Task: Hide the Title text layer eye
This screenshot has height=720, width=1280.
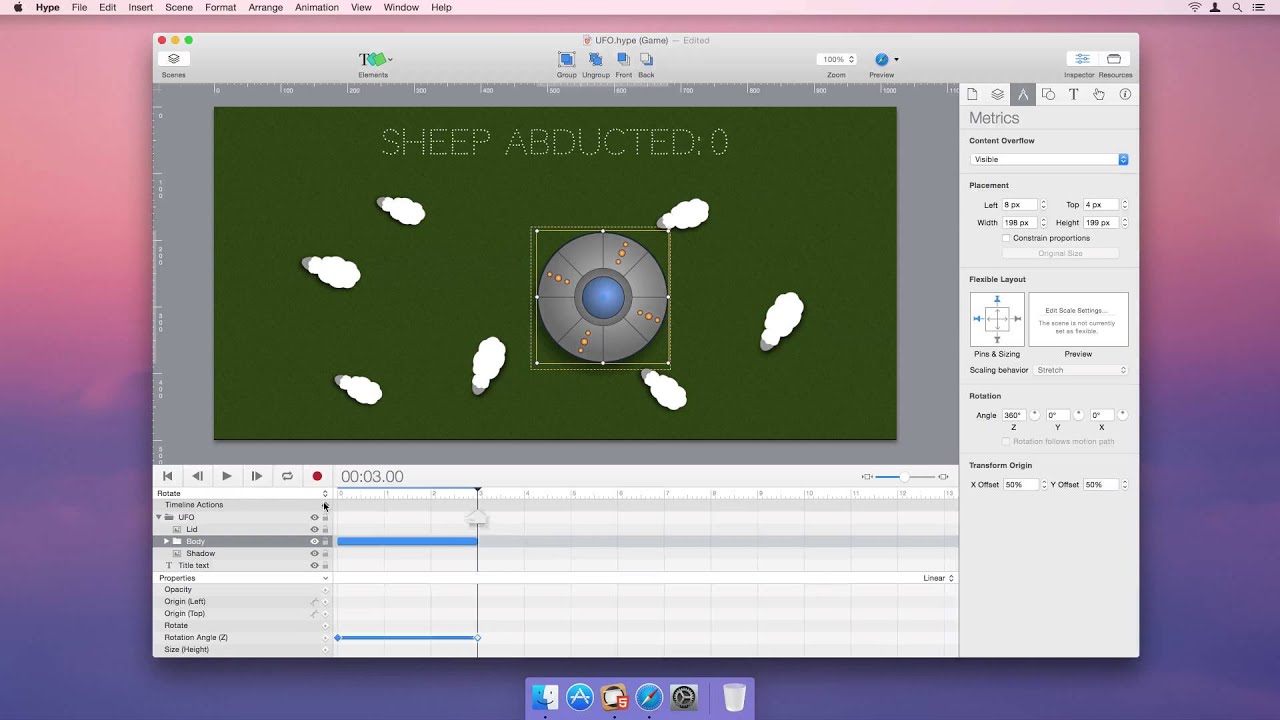Action: tap(314, 565)
